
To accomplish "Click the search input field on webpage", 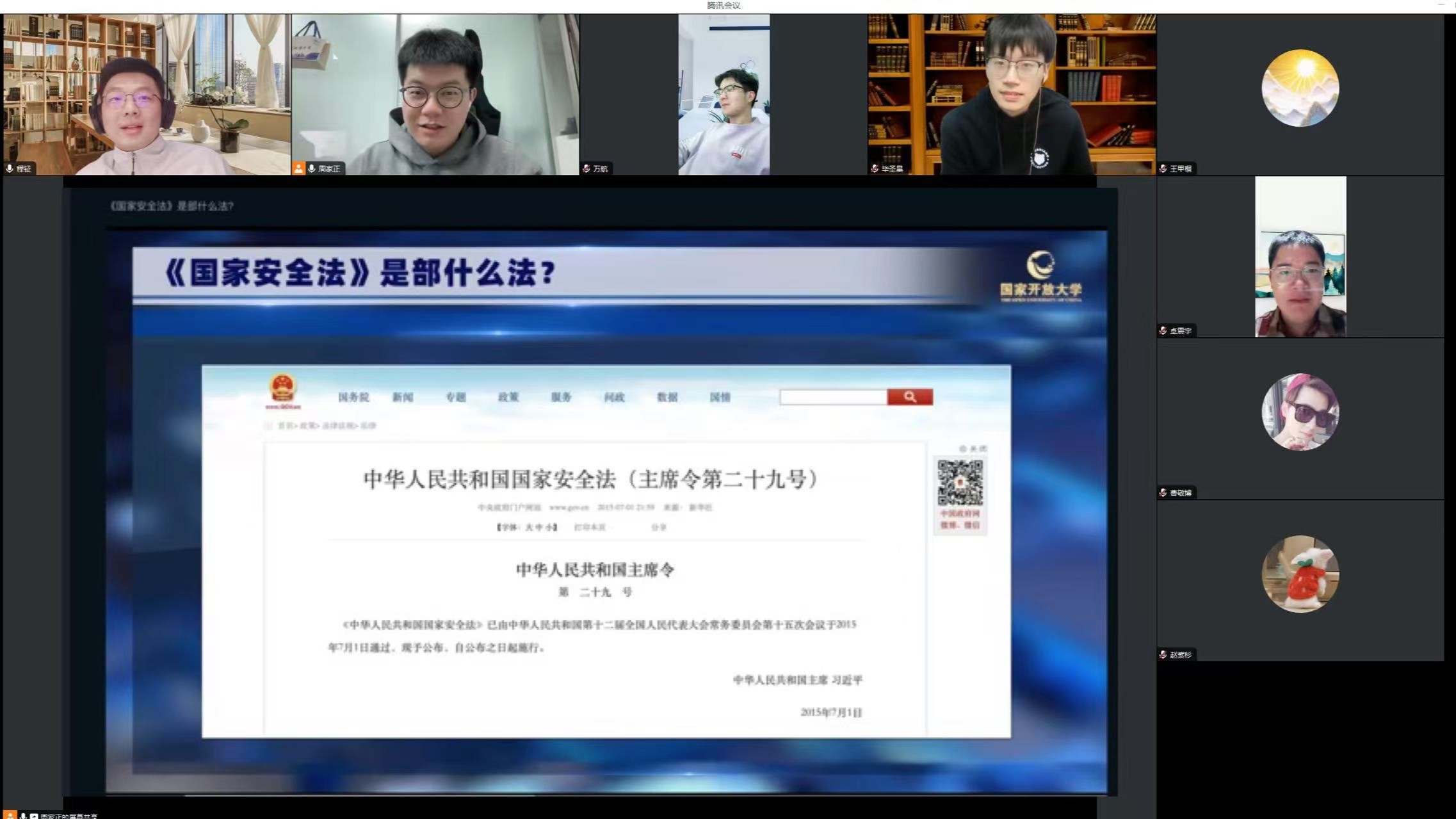I will coord(833,398).
